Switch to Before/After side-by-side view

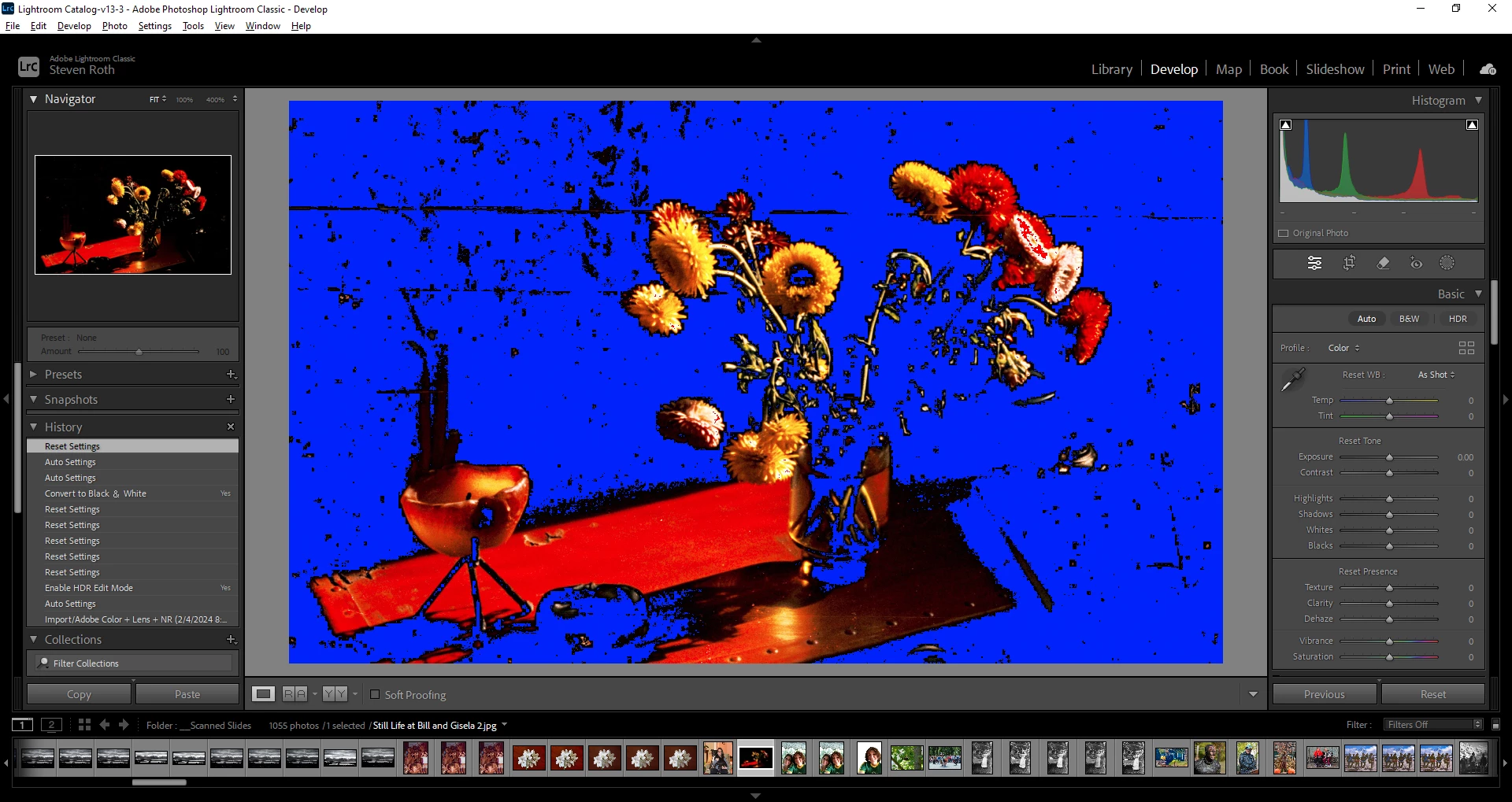(x=295, y=694)
